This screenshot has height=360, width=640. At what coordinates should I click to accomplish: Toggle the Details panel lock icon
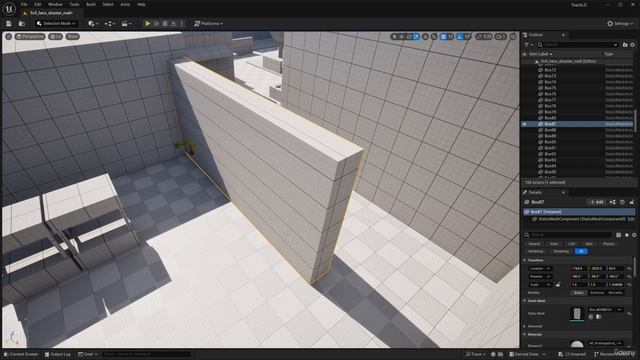pos(632,202)
